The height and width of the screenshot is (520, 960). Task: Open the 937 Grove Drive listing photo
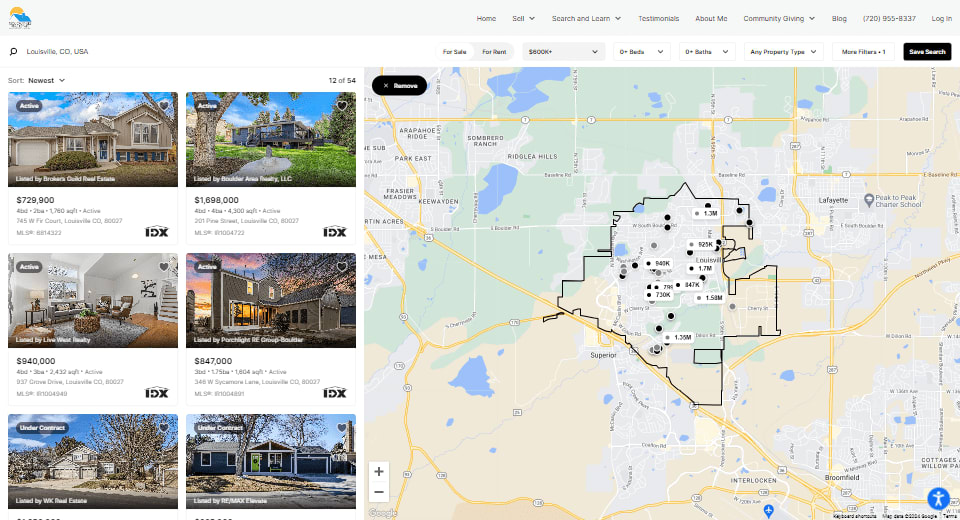(93, 301)
